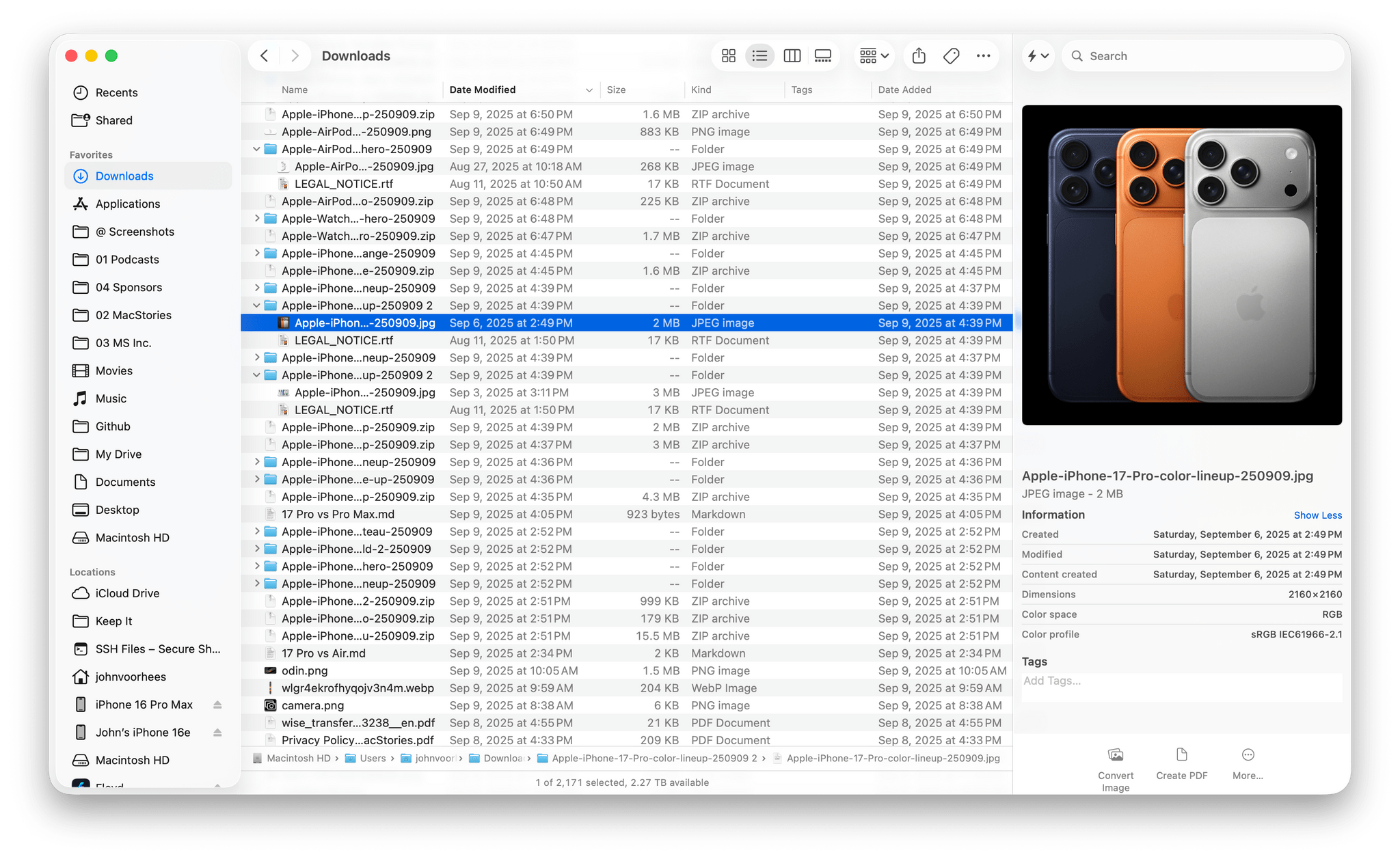Collapse the Apple-AirPod...hero-250909 folder
Viewport: 1400px width, 859px height.
256,149
